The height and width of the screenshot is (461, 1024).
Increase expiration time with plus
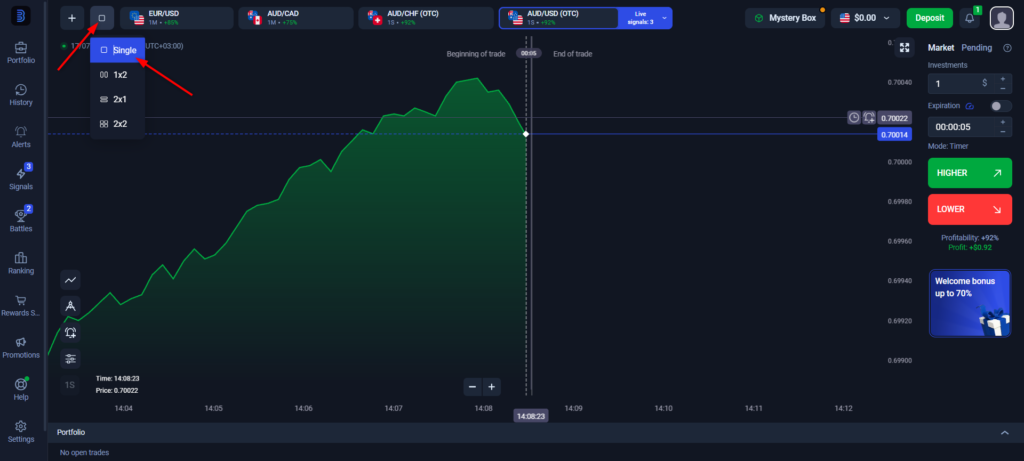pyautogui.click(x=1002, y=121)
